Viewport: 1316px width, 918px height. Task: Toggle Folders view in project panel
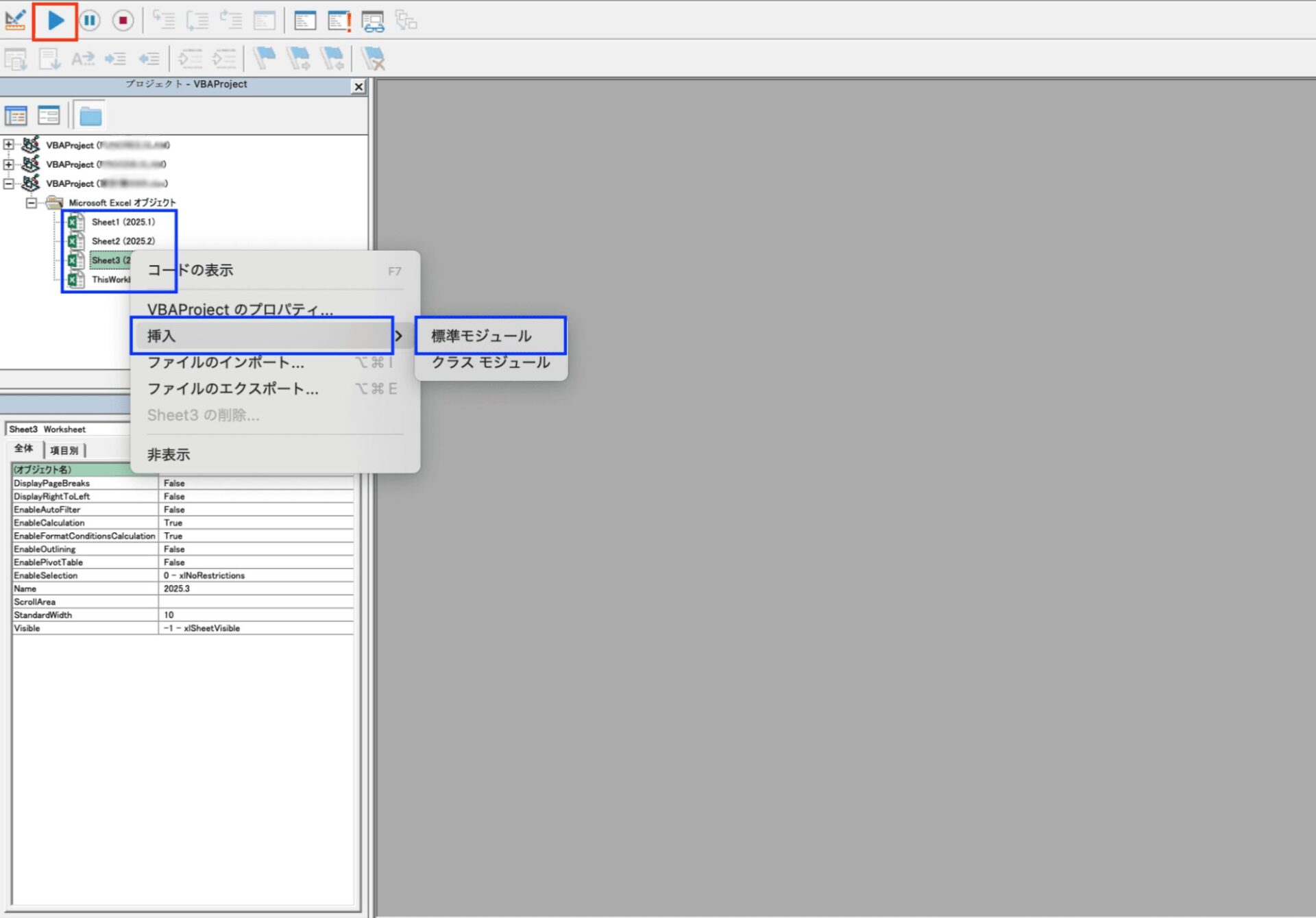pyautogui.click(x=90, y=116)
